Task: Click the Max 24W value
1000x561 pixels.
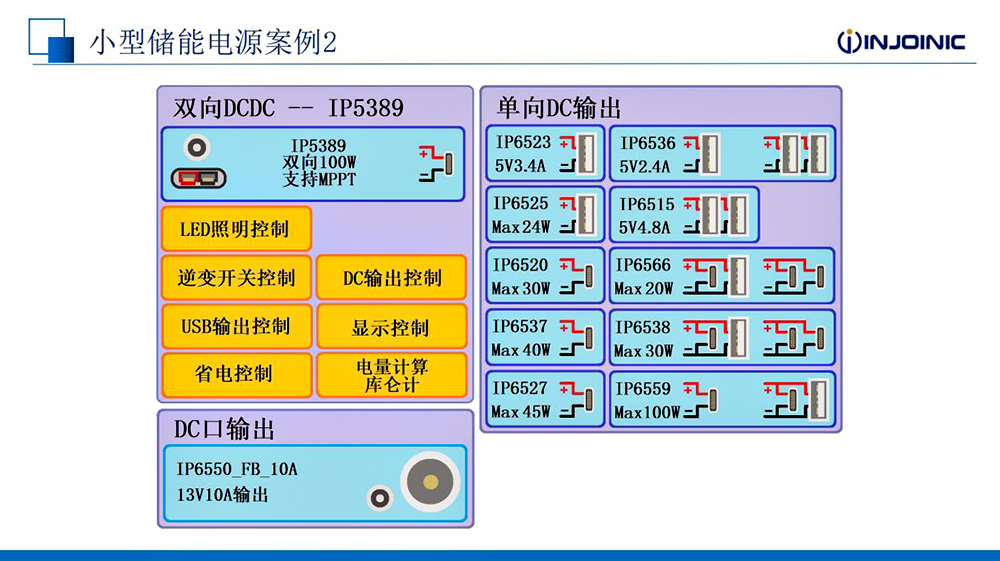Action: pos(520,227)
